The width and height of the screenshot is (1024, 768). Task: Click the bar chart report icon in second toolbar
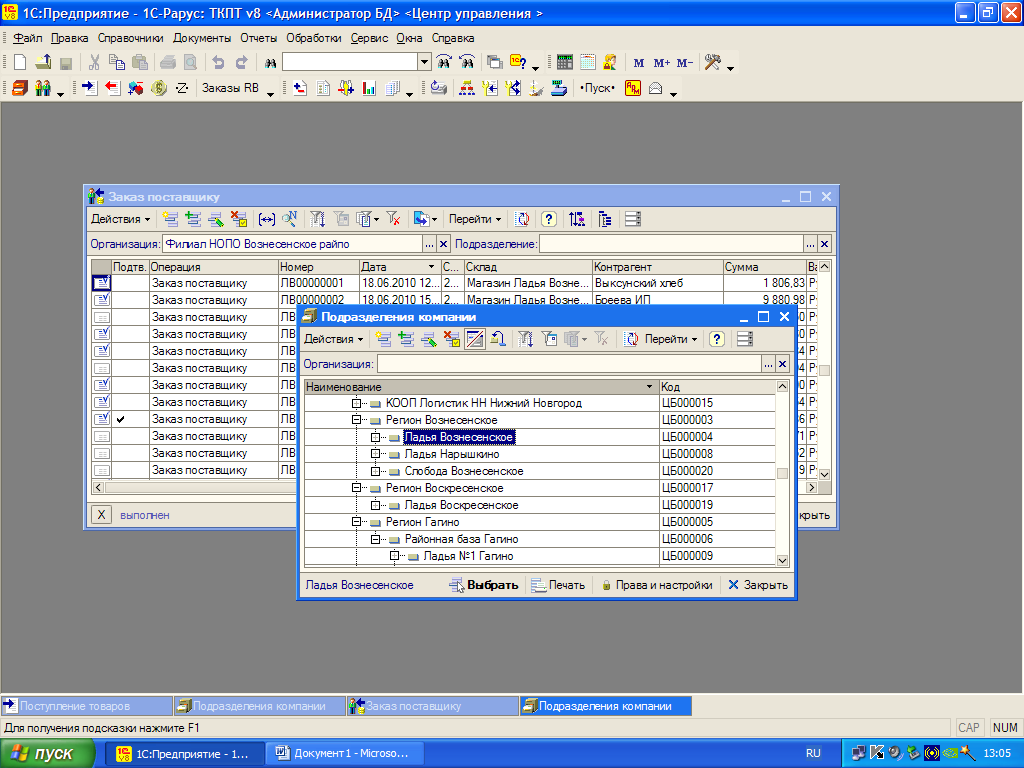coord(369,88)
